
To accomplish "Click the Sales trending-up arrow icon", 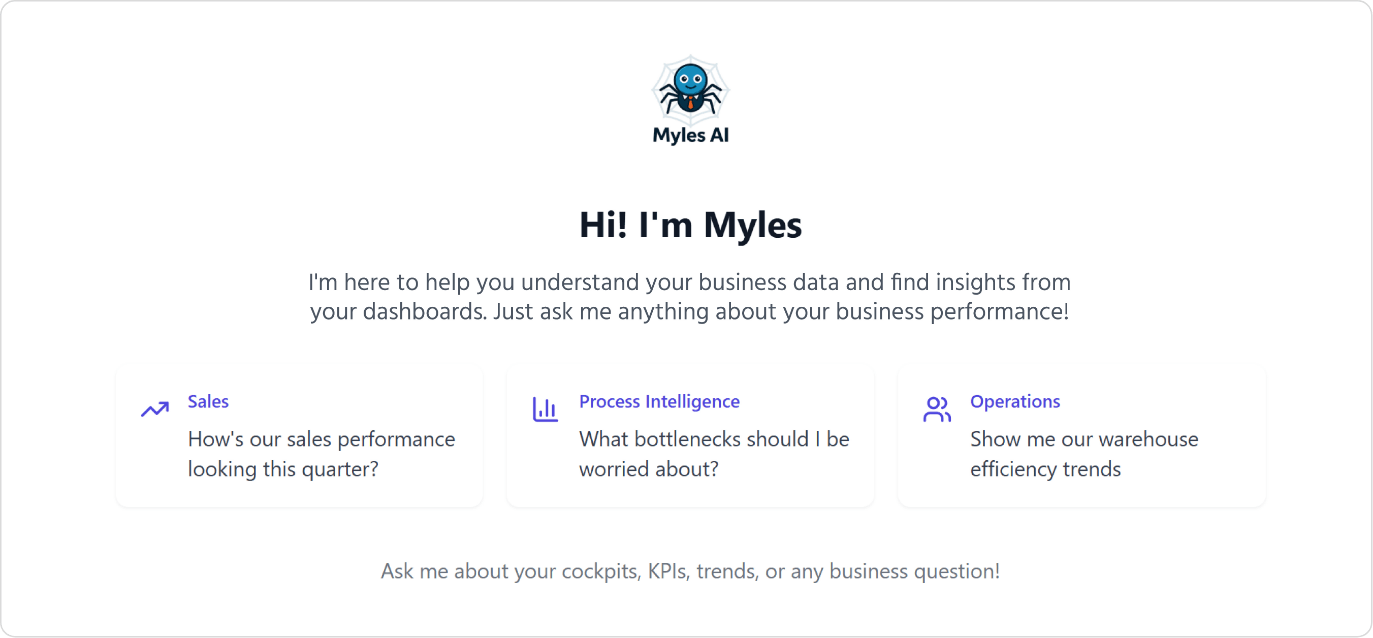I will click(154, 409).
